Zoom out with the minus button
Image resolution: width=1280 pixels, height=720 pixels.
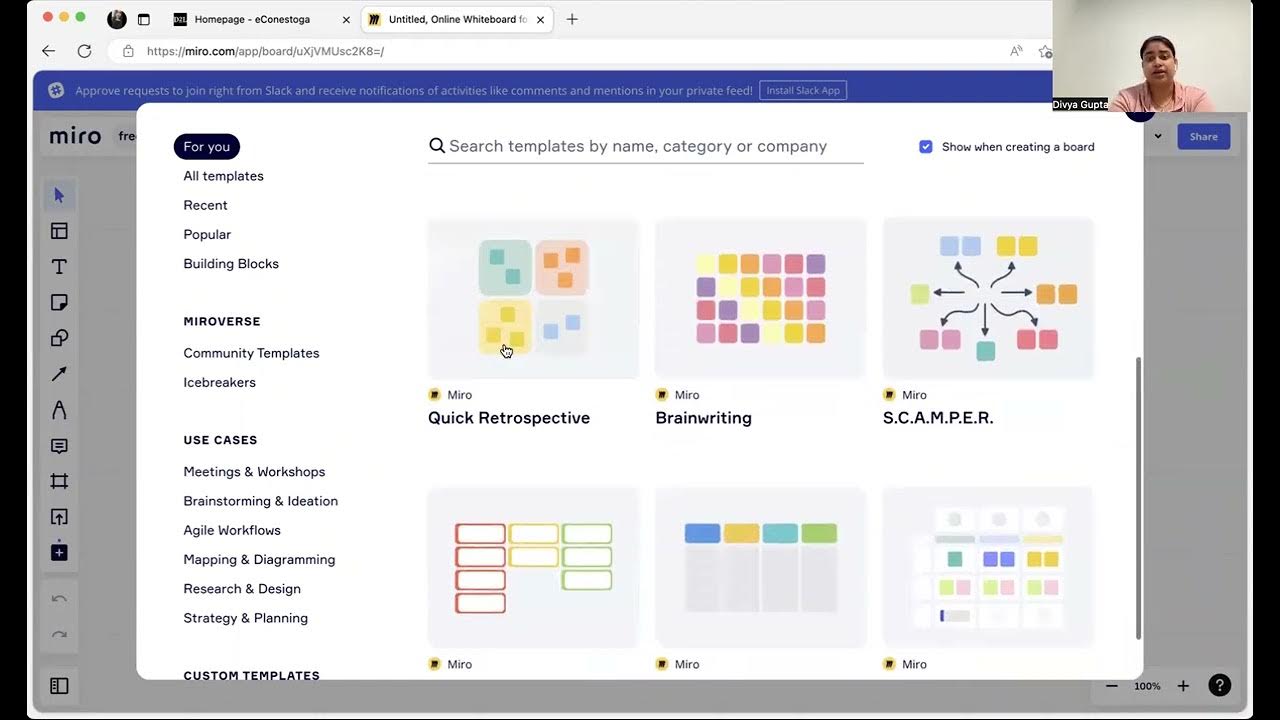(1111, 686)
